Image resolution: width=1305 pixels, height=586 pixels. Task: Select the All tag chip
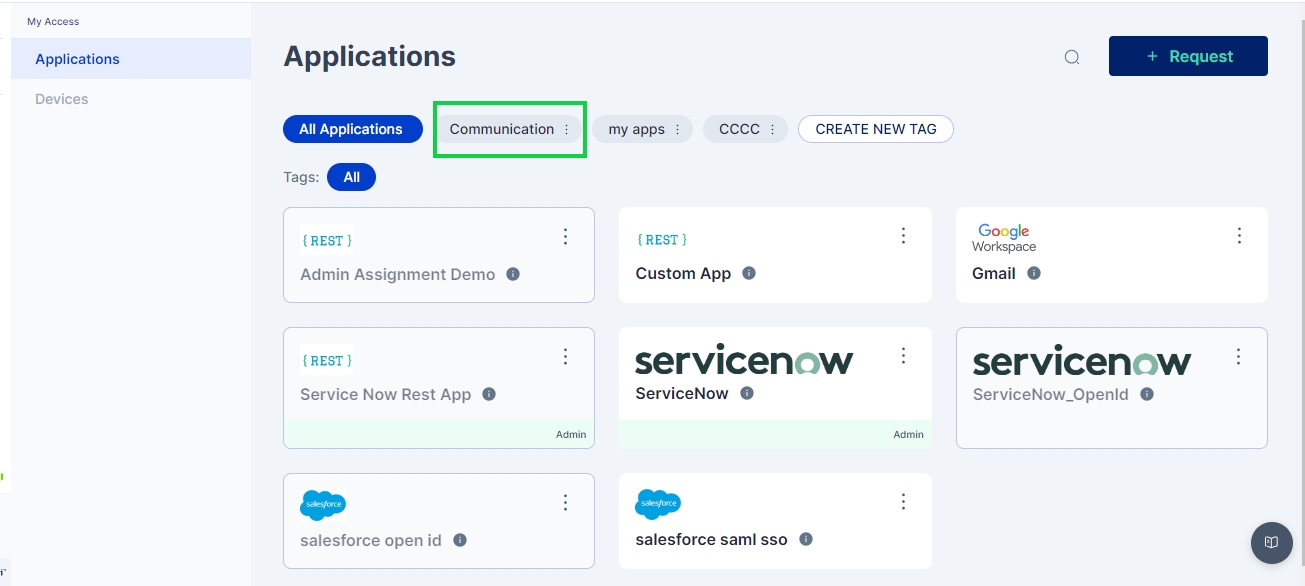(x=351, y=177)
